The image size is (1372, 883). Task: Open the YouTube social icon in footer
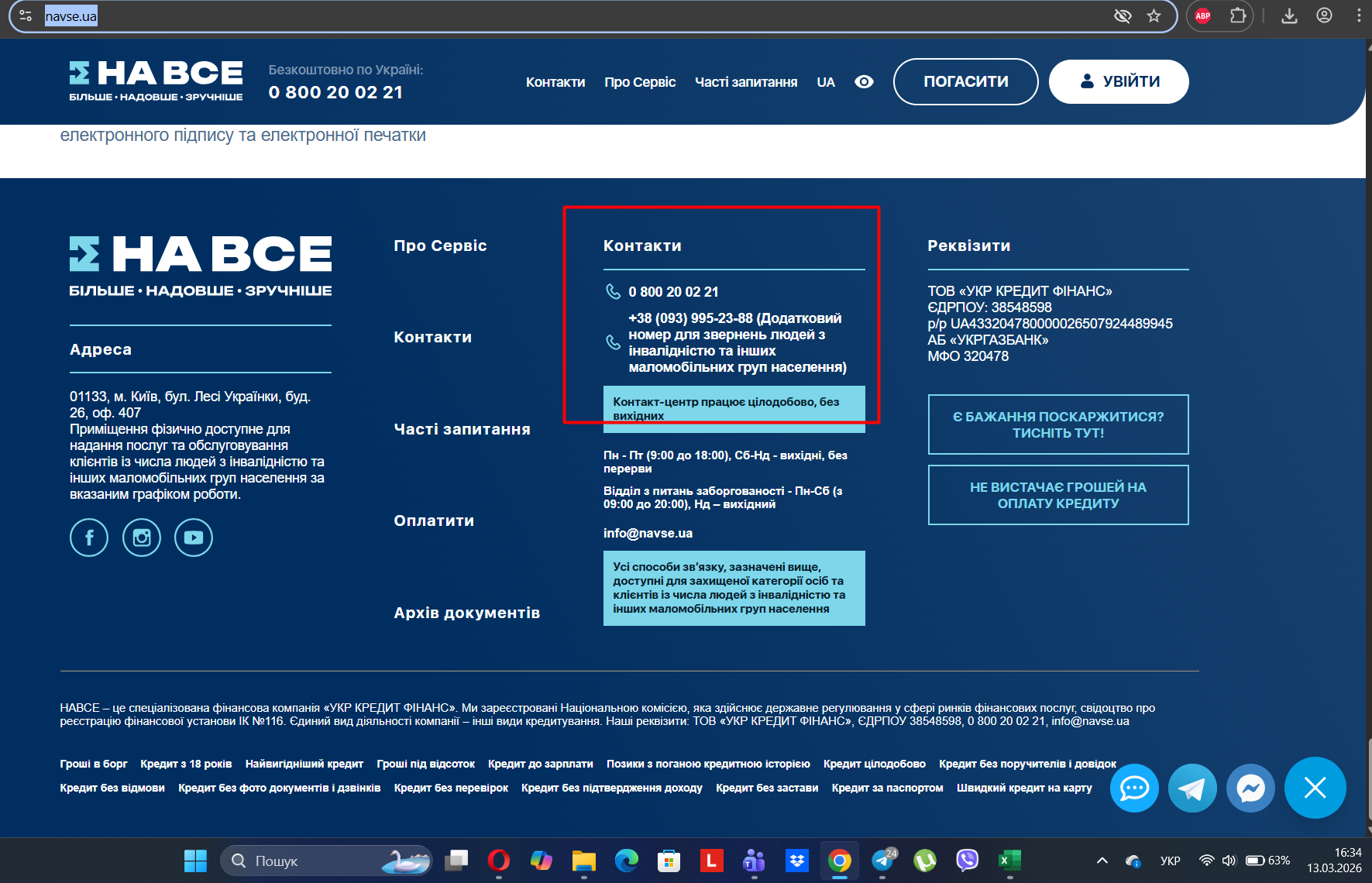[x=194, y=538]
